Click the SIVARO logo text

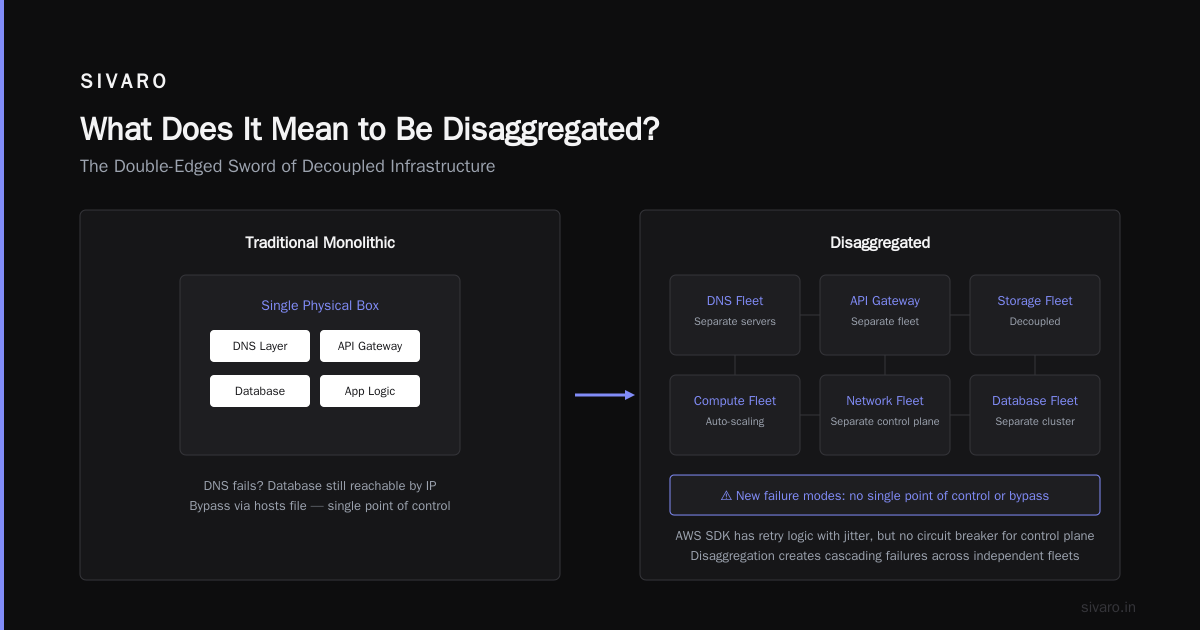click(124, 82)
